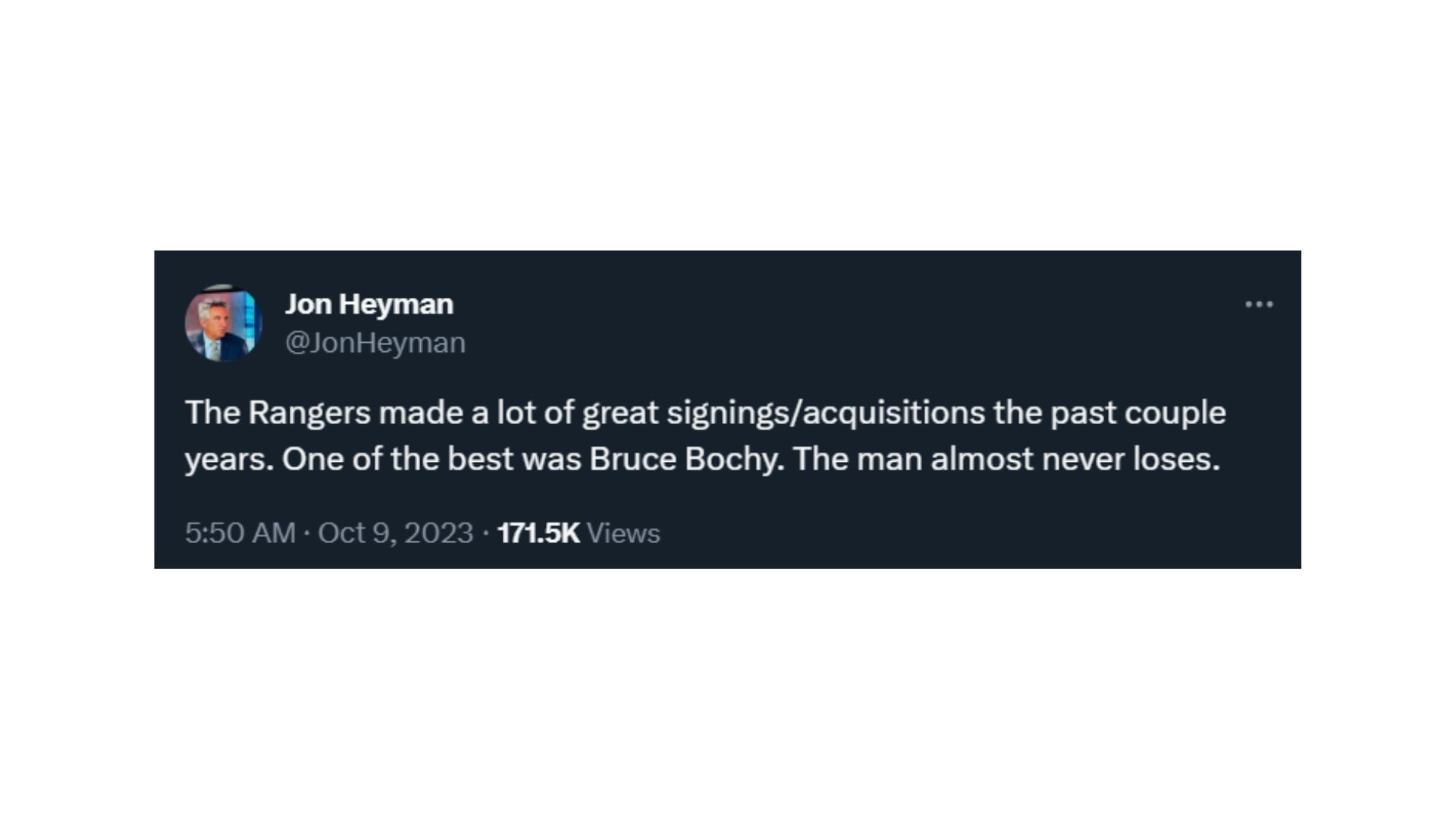The image size is (1456, 819).
Task: Click the name Bruce Bochy
Action: pos(686,460)
